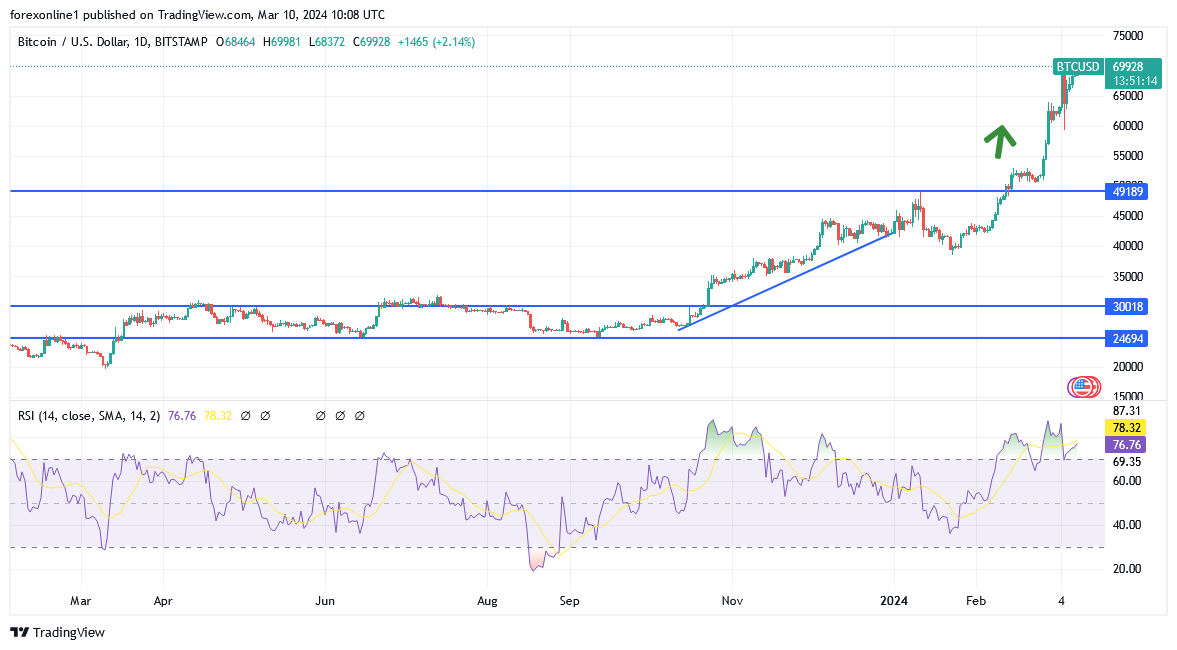Select the 30018 horizontal line price label
Screen dimensions: 1177x650
click(1127, 306)
